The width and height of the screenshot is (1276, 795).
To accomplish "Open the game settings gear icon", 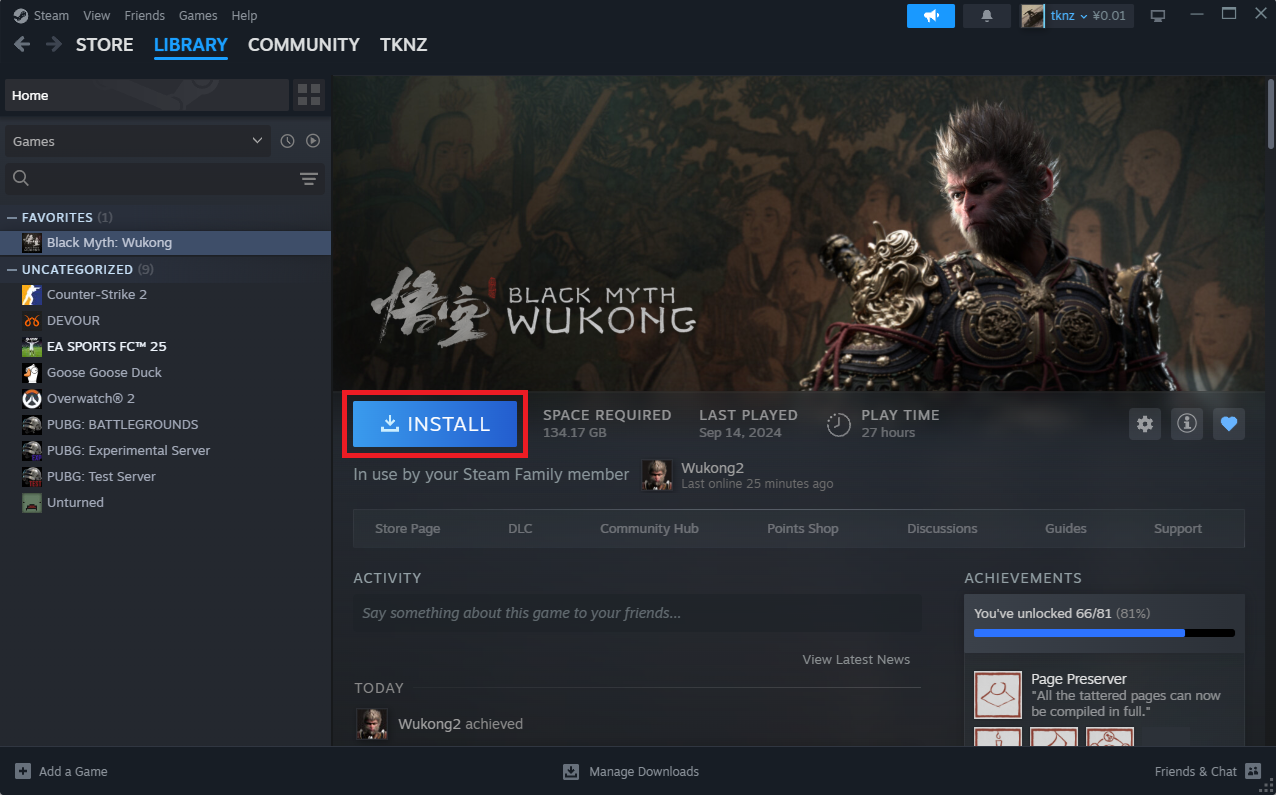I will coord(1144,424).
